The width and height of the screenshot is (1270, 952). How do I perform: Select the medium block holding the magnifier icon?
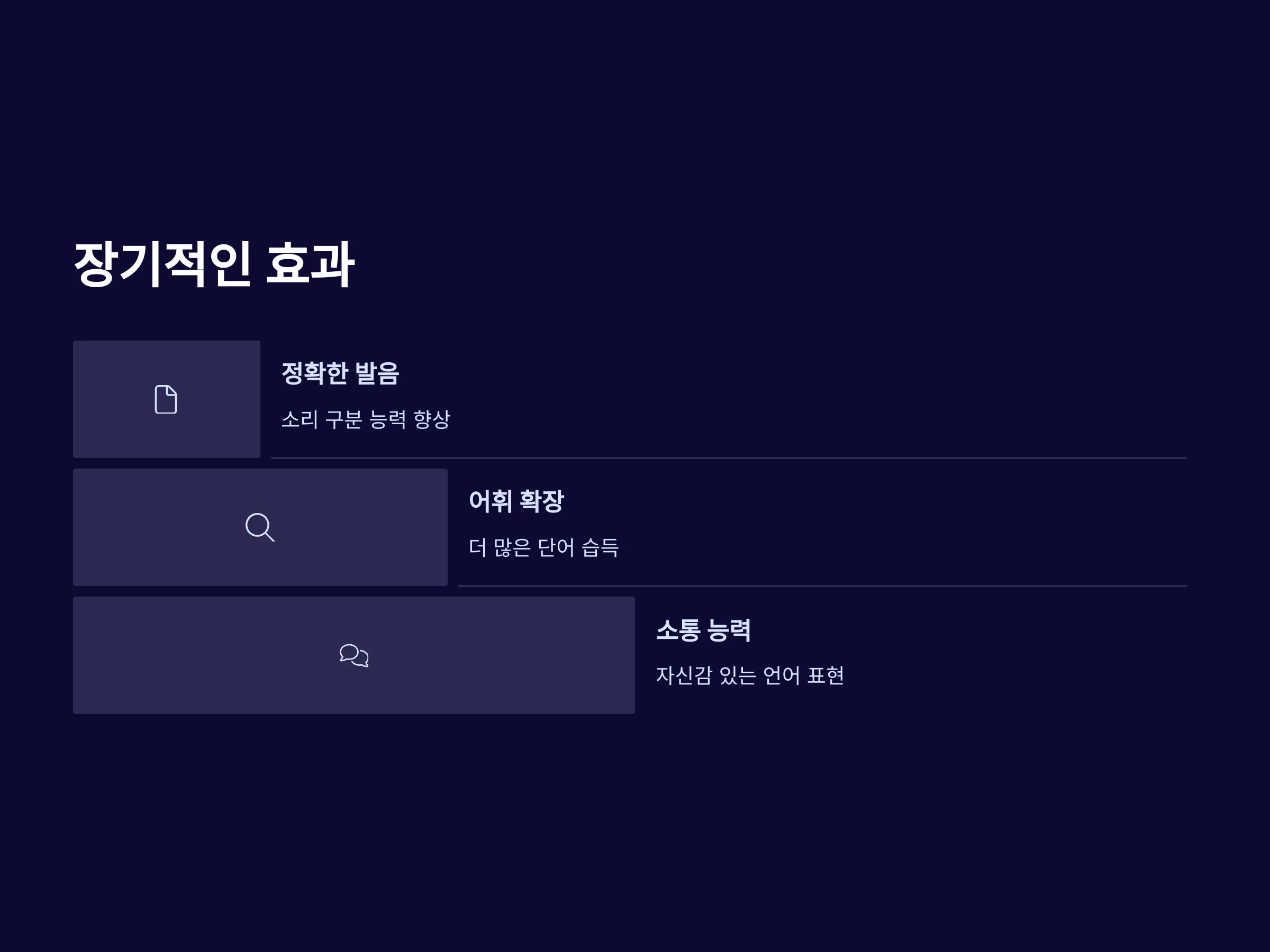260,527
